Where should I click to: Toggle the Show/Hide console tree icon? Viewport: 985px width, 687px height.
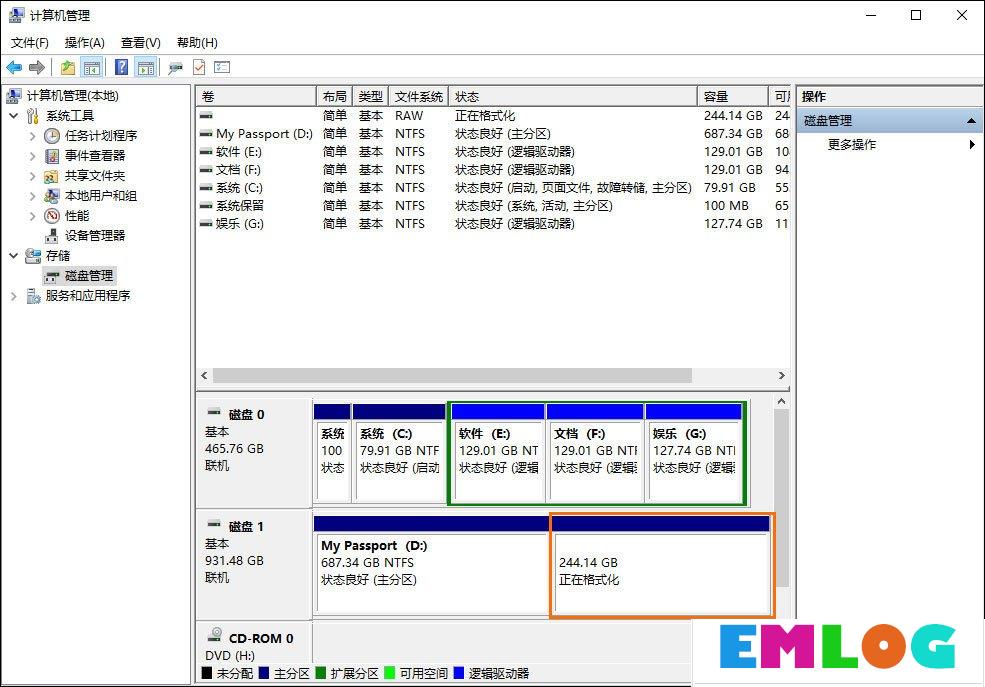click(92, 67)
